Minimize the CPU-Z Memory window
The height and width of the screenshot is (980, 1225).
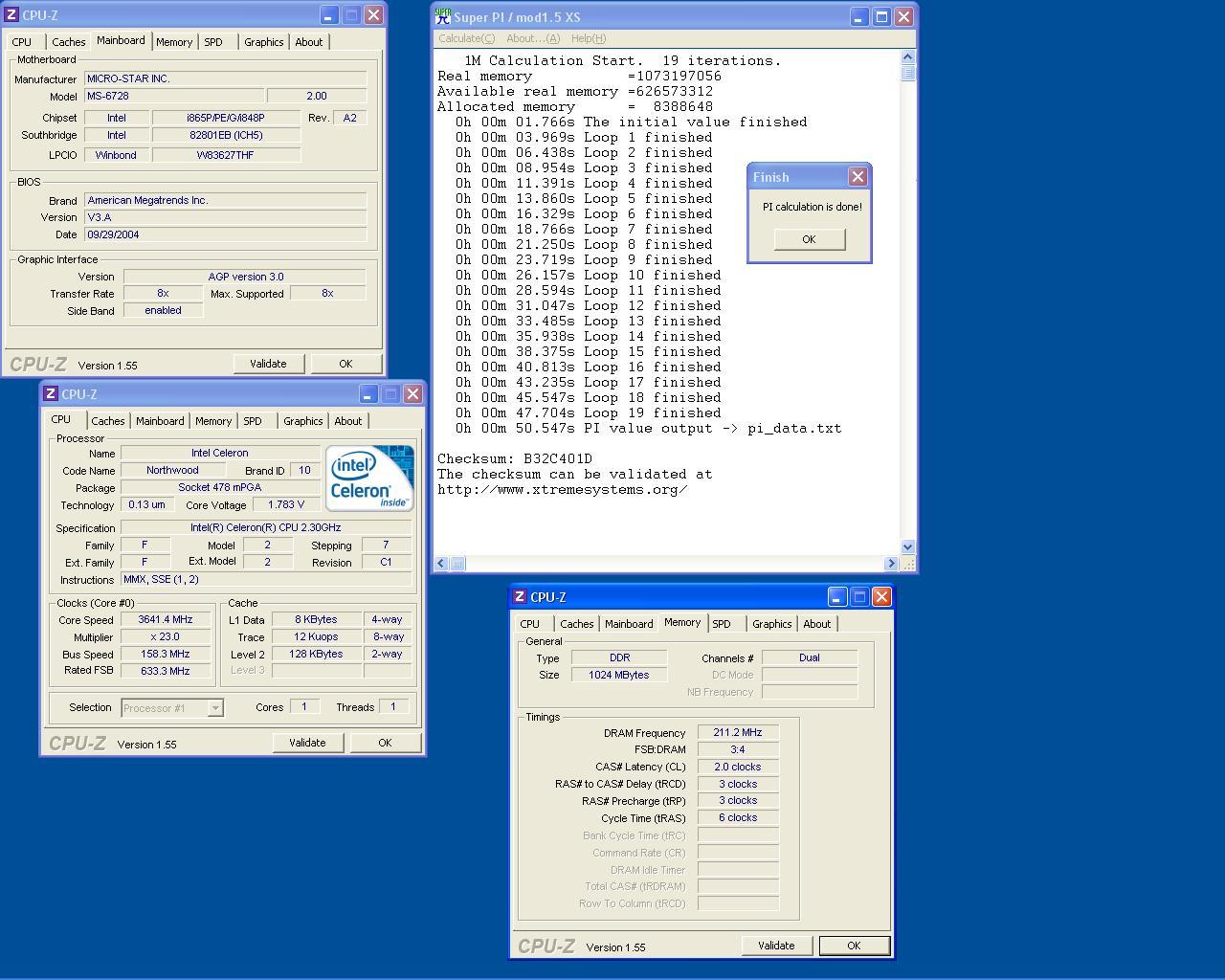tap(837, 597)
